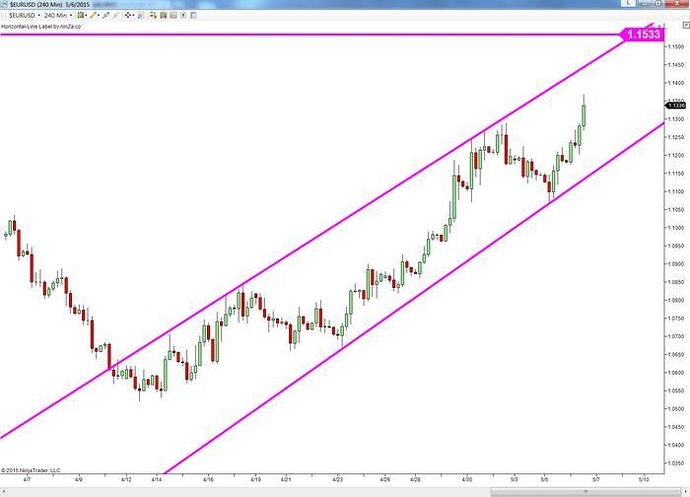The width and height of the screenshot is (690, 497).
Task: Open the Data Series toolbar icon
Action: (163, 15)
